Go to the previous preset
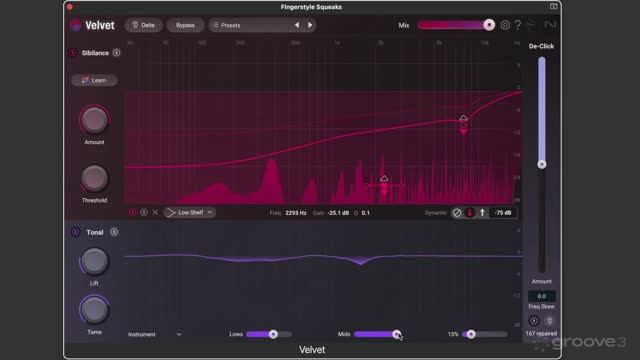This screenshot has height=360, width=640. click(x=297, y=25)
